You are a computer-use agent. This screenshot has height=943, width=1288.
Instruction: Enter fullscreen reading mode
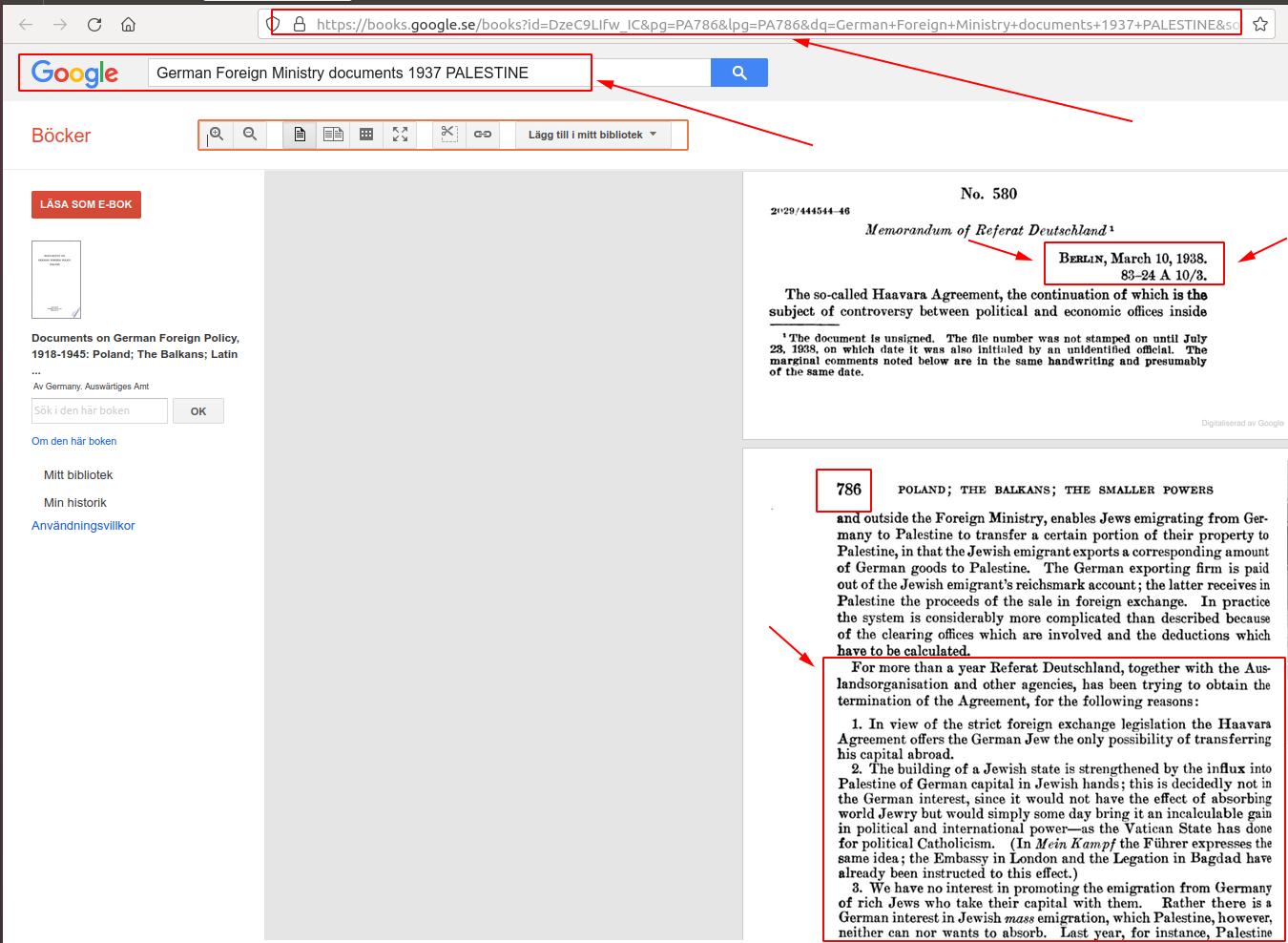(401, 135)
